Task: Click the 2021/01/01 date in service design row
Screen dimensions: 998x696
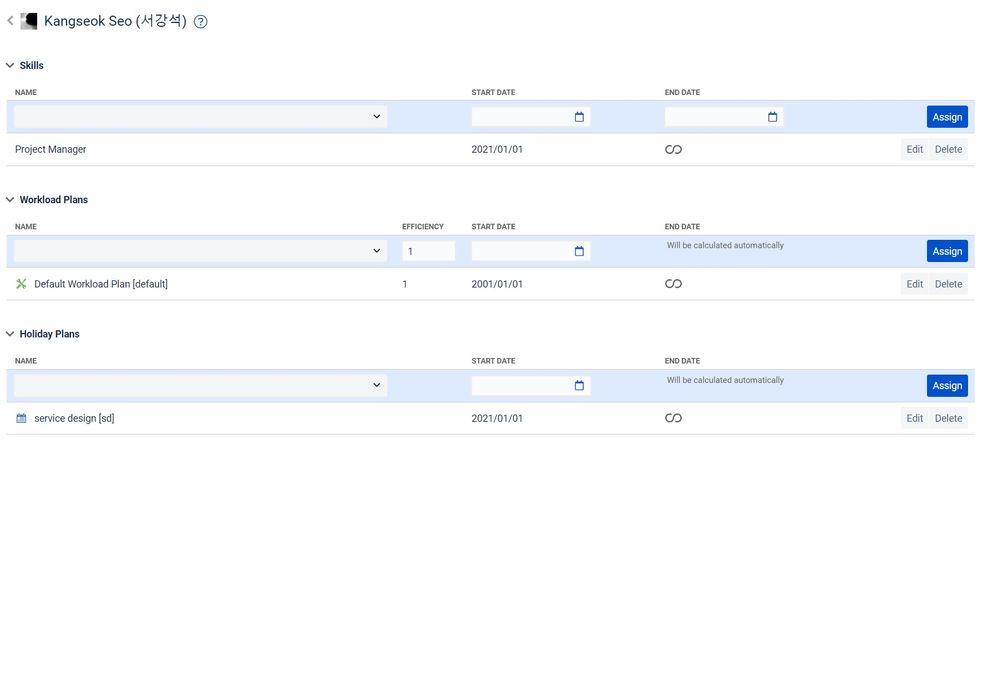Action: 496,419
